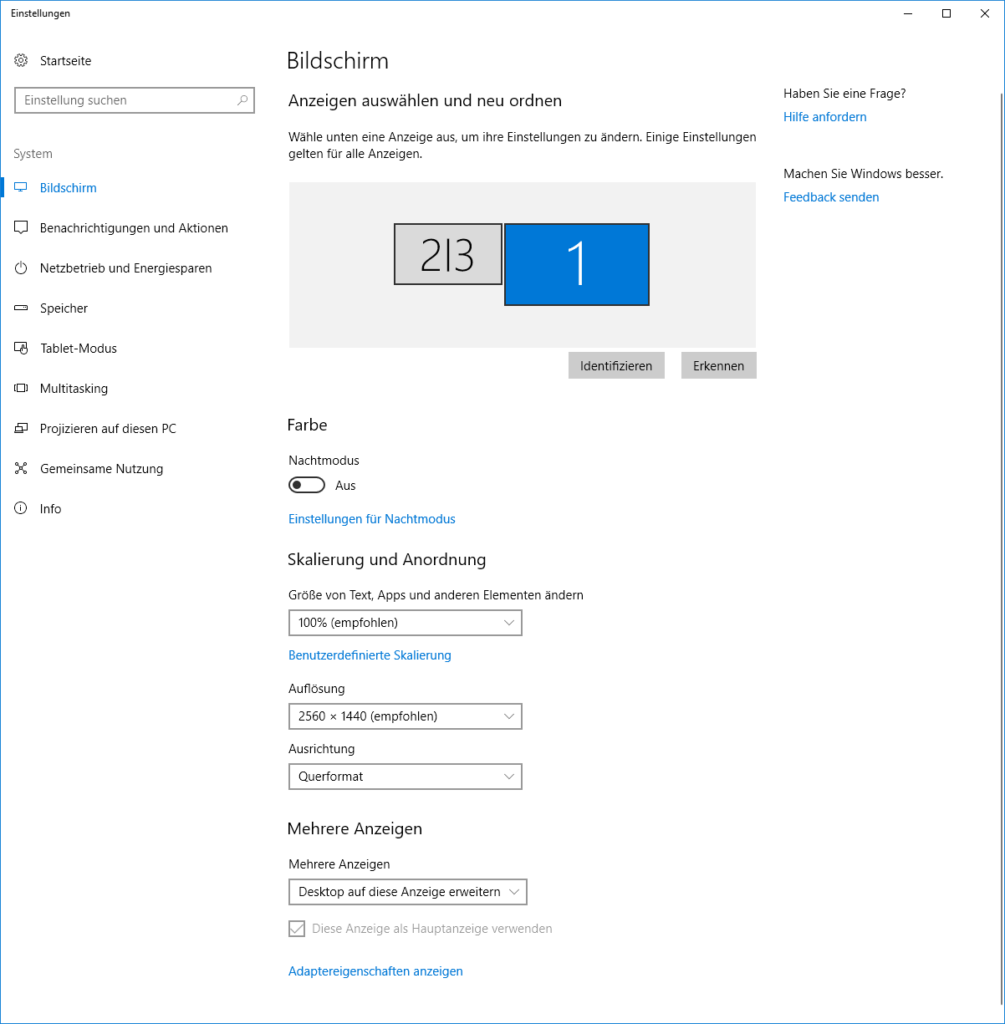Toggle the Nachtmodus switch on
The height and width of the screenshot is (1024, 1005).
coord(306,485)
